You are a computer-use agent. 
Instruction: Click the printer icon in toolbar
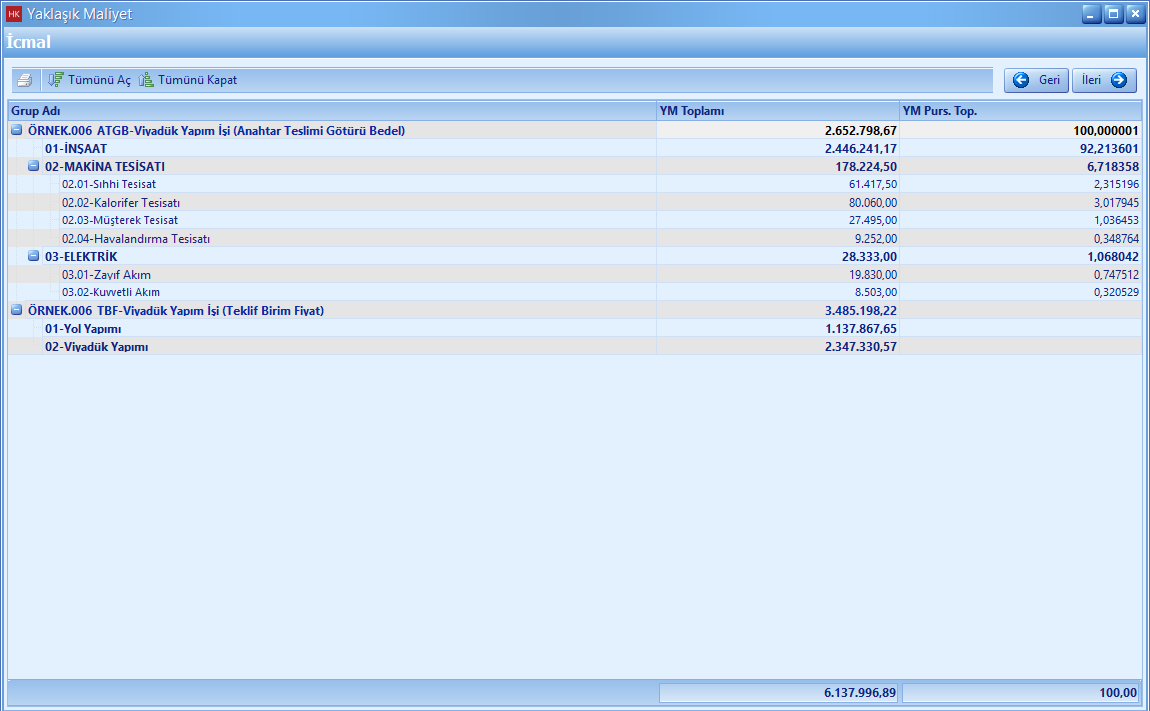(24, 80)
